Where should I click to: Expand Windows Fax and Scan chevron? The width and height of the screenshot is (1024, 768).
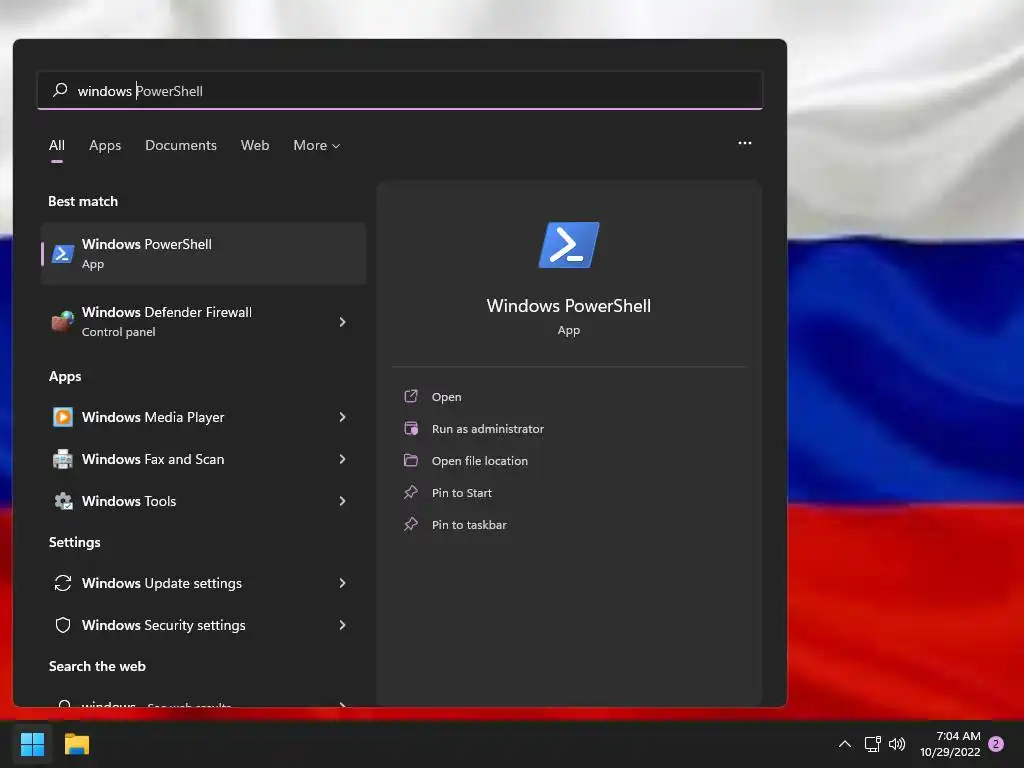point(342,459)
